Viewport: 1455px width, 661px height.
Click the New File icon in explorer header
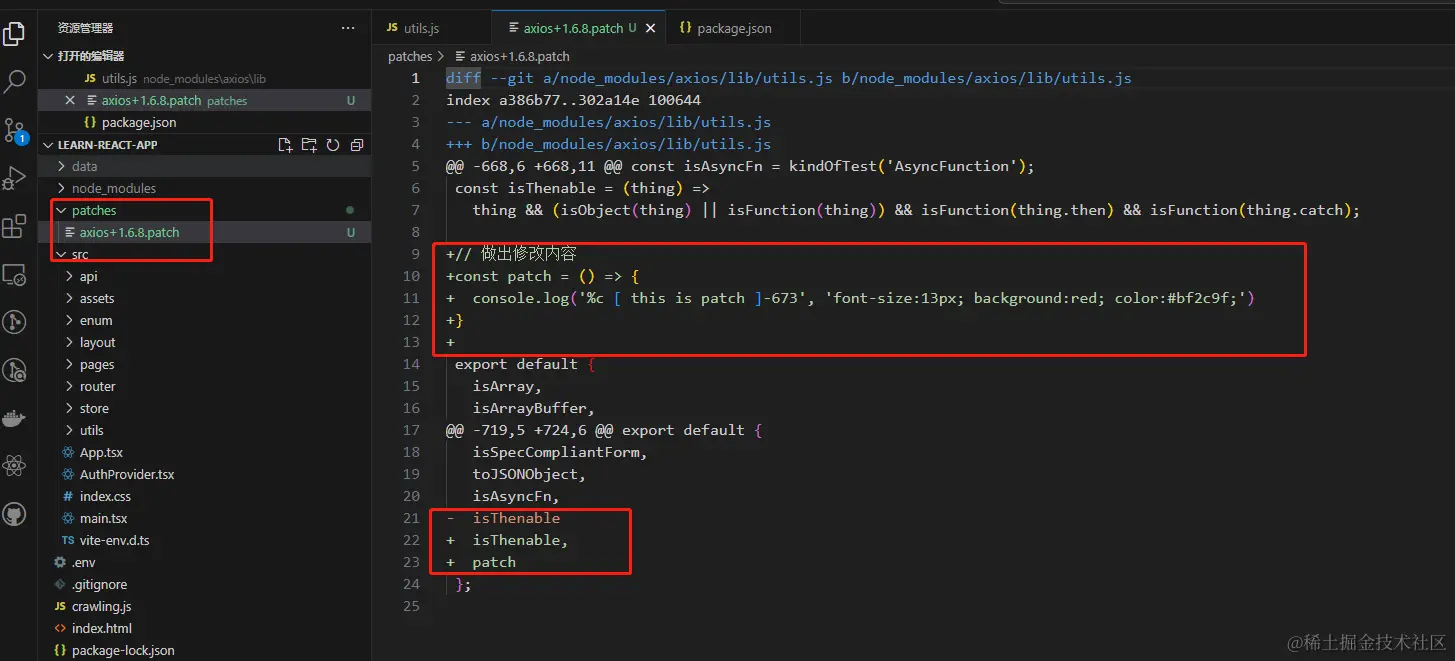(x=285, y=145)
